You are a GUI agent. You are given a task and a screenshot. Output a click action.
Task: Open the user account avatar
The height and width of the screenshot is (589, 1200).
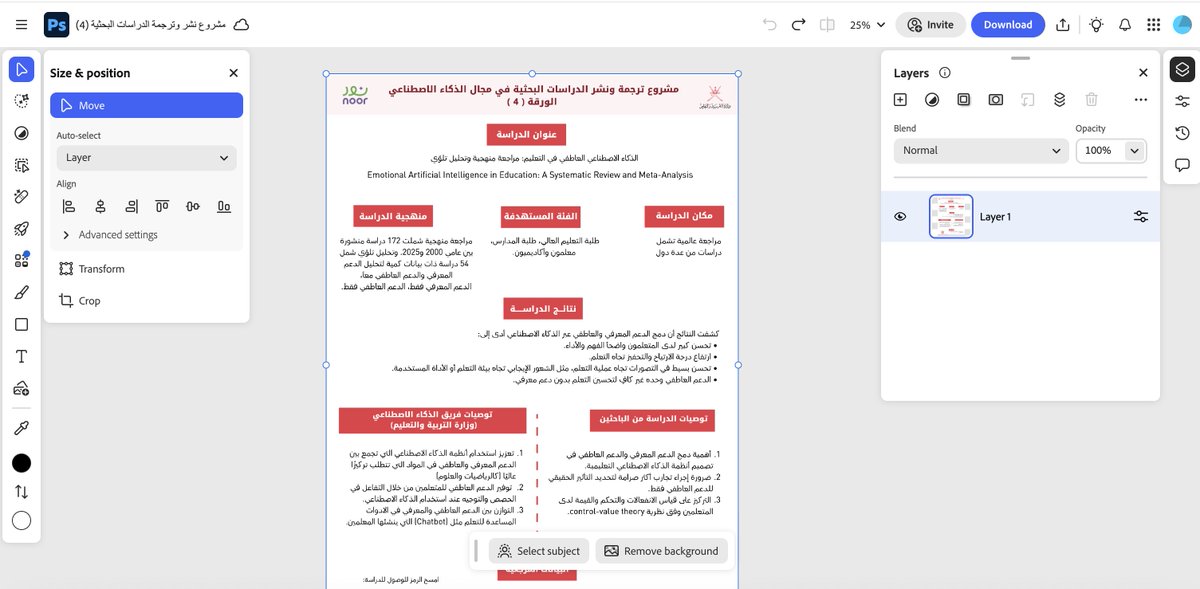pyautogui.click(x=1182, y=24)
